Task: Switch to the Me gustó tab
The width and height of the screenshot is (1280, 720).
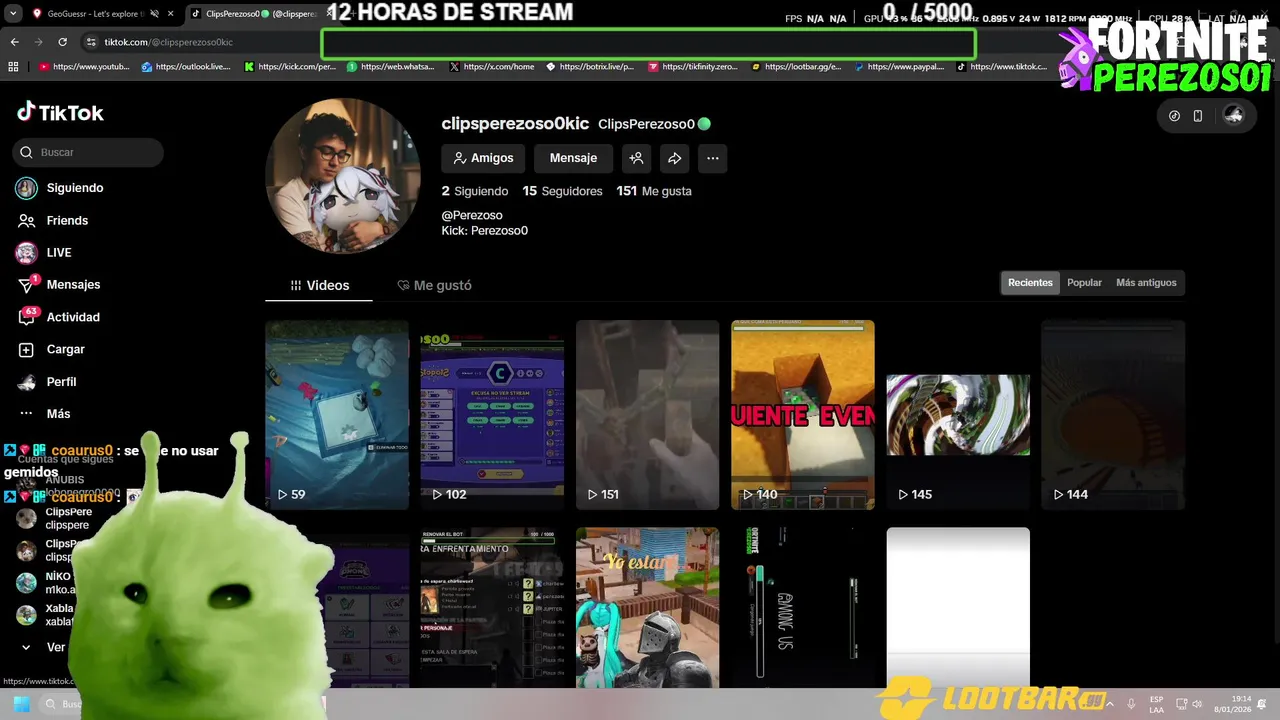Action: (x=434, y=285)
